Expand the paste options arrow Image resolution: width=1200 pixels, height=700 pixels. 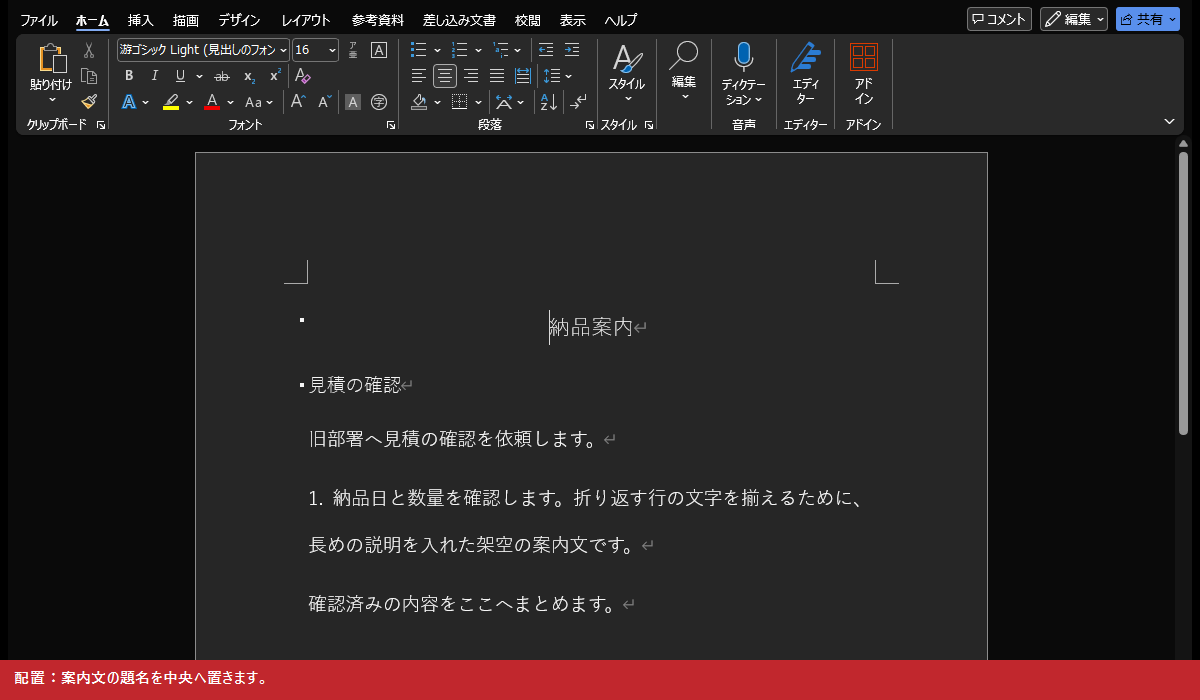pyautogui.click(x=51, y=99)
